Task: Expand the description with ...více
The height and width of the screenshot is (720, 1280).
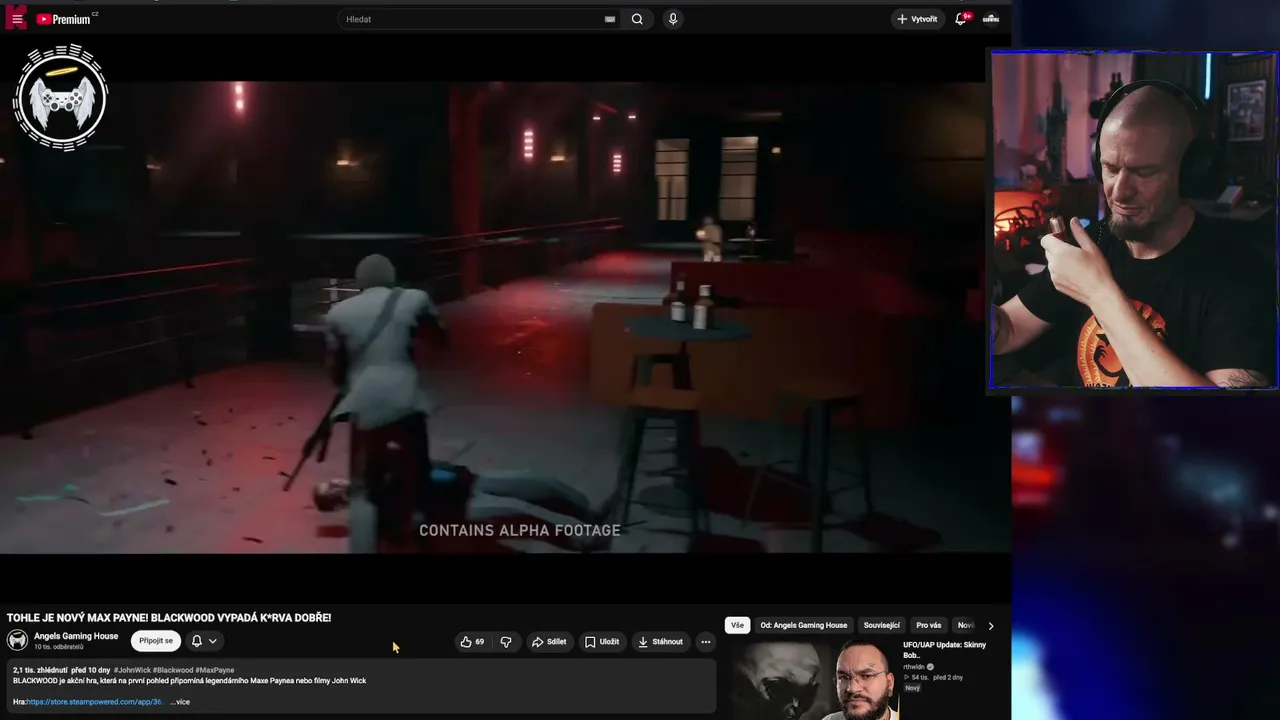Action: (180, 702)
